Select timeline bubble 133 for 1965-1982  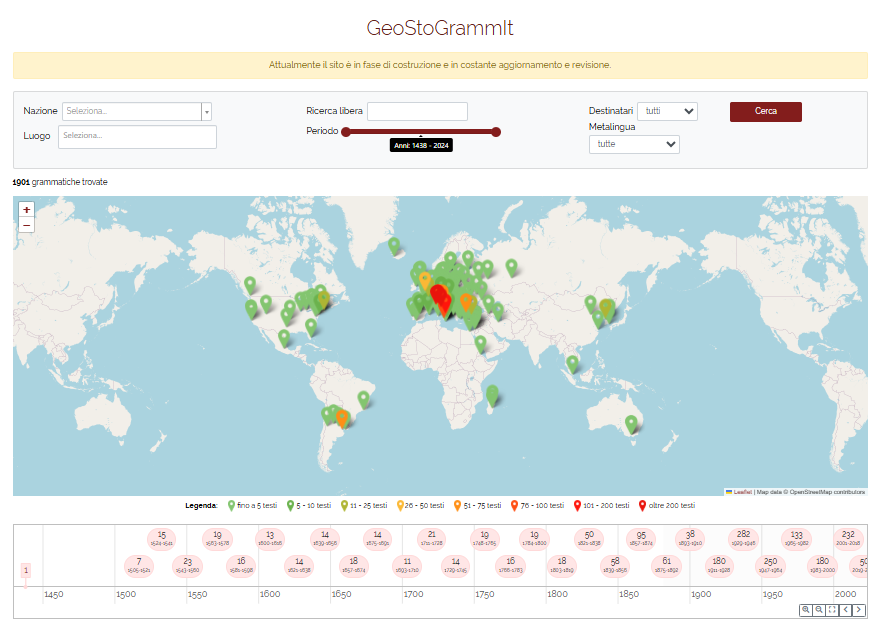[x=796, y=539]
